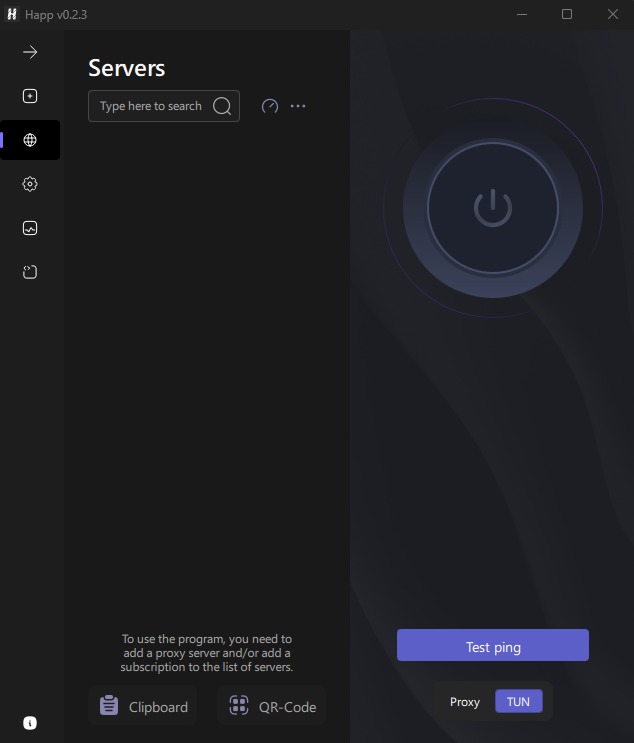Import server from Clipboard
This screenshot has height=743, width=634.
coord(144,706)
